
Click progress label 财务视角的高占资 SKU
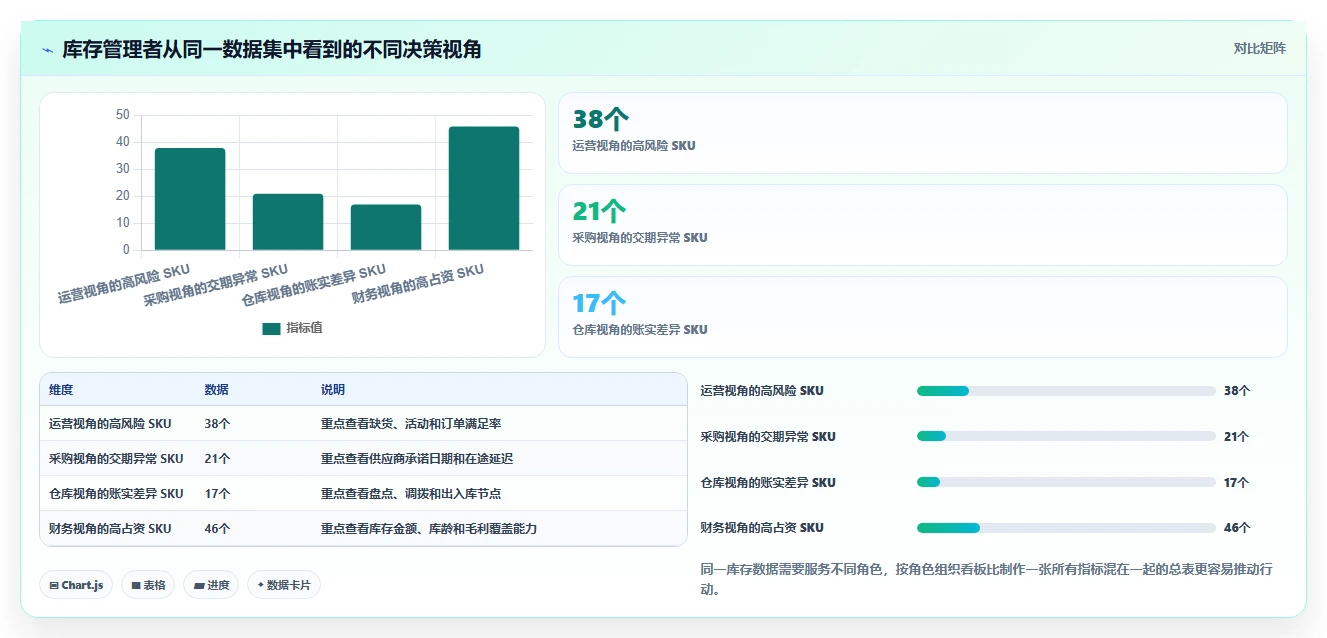click(762, 528)
